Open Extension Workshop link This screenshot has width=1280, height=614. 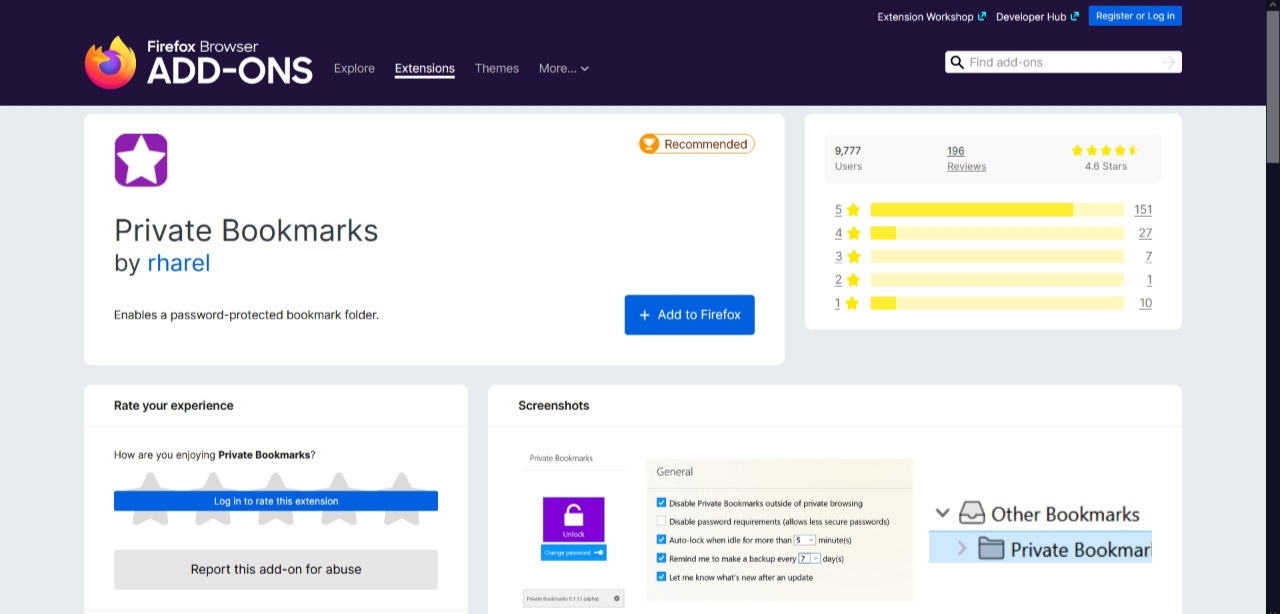932,17
